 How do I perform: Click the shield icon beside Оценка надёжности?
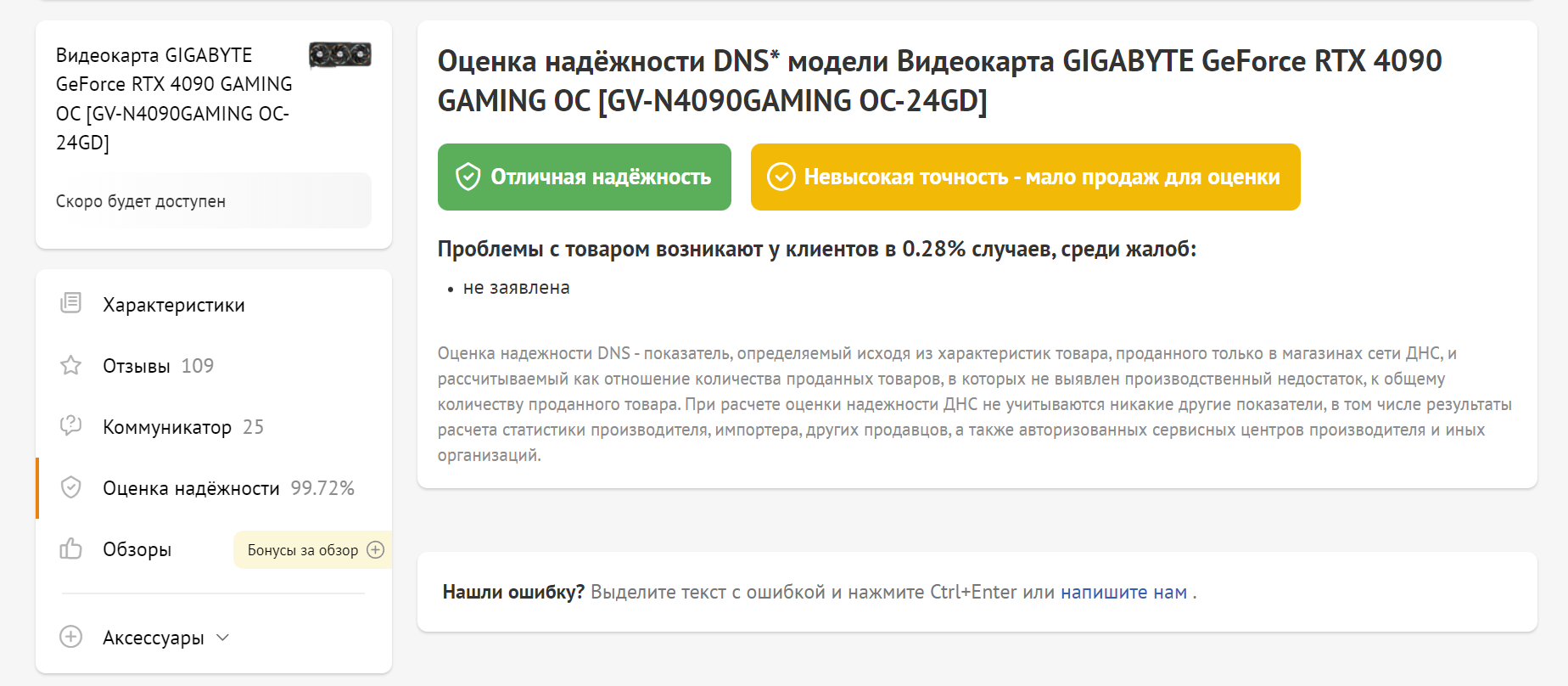click(71, 487)
